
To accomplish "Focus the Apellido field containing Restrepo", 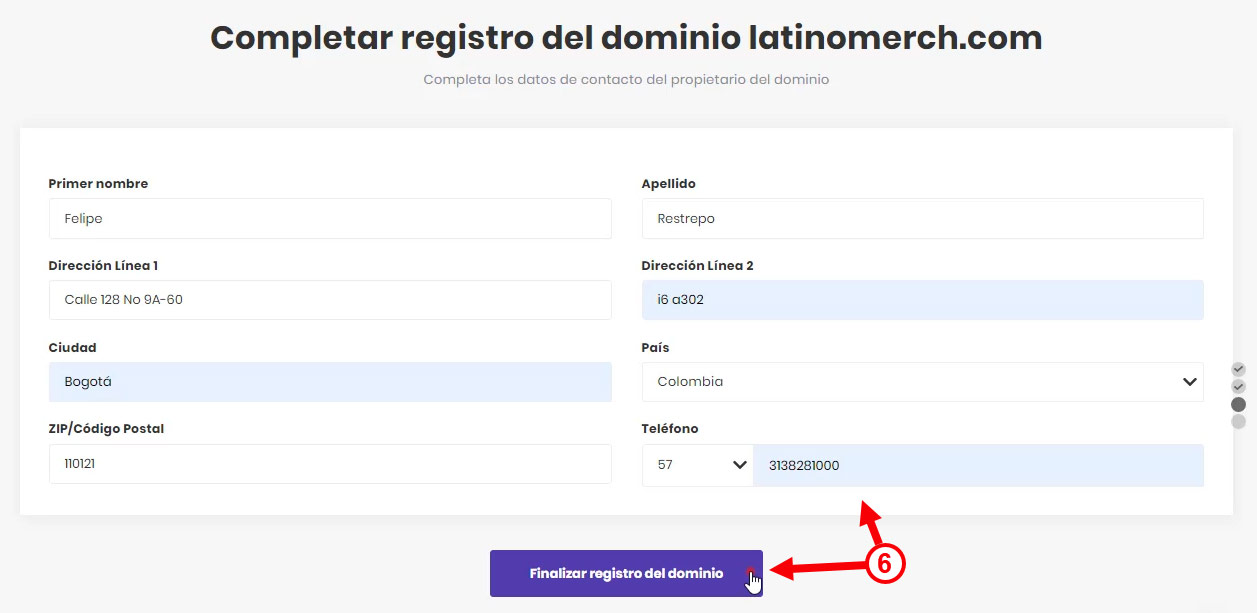I will pyautogui.click(x=922, y=218).
